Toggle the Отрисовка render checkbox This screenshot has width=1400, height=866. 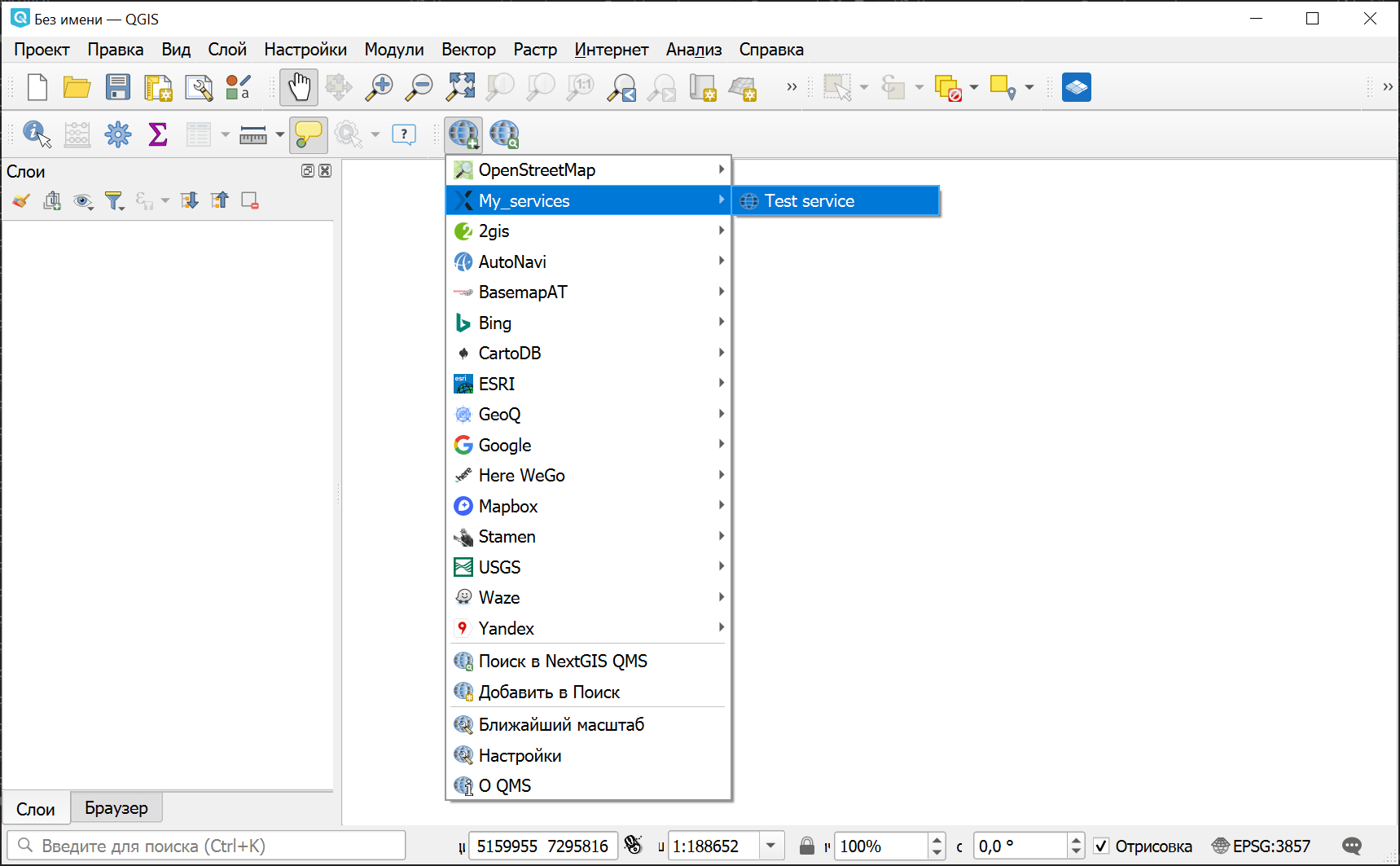[1101, 846]
